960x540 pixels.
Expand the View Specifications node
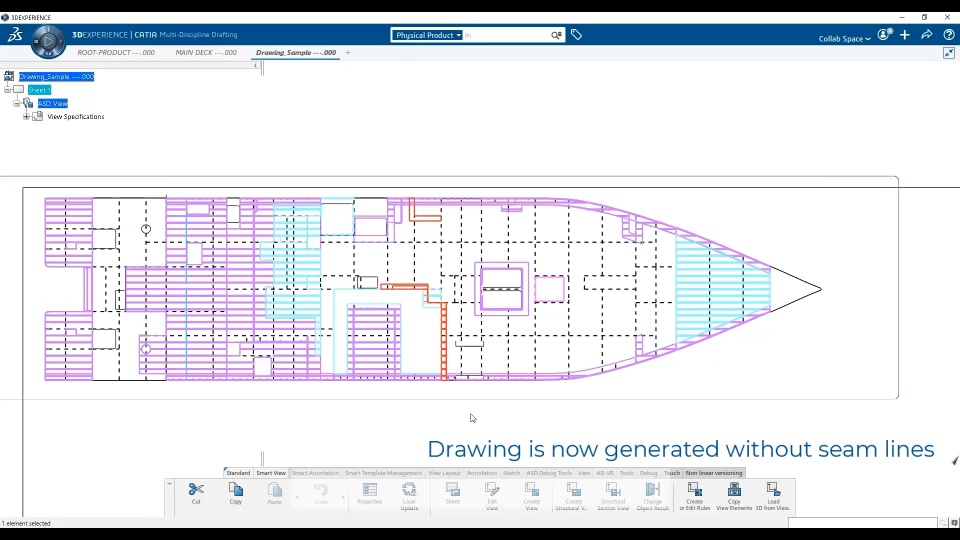pyautogui.click(x=26, y=116)
